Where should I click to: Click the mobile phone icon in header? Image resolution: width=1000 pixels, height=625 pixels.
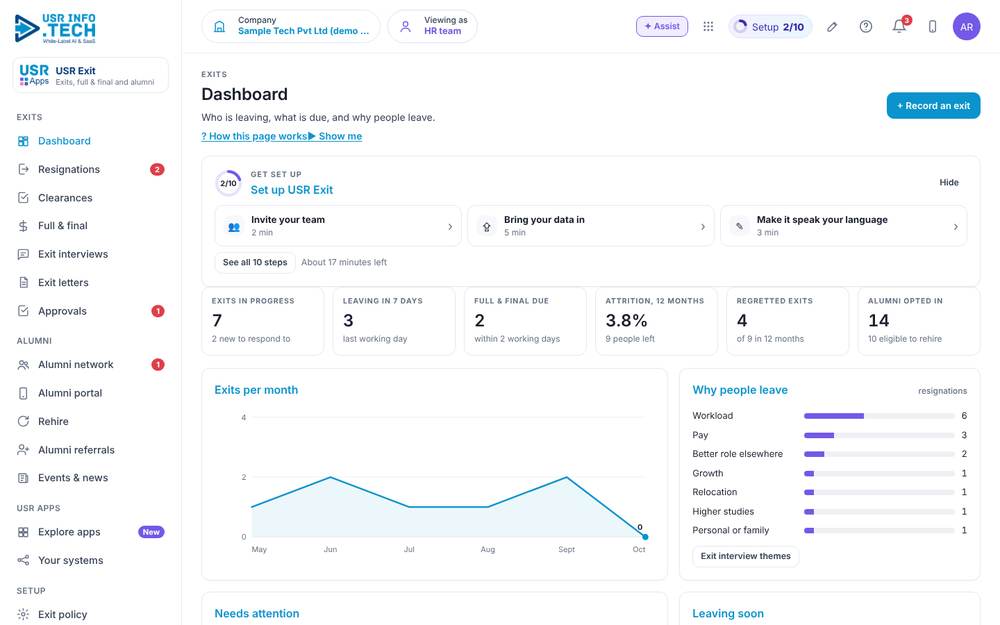pyautogui.click(x=932, y=27)
